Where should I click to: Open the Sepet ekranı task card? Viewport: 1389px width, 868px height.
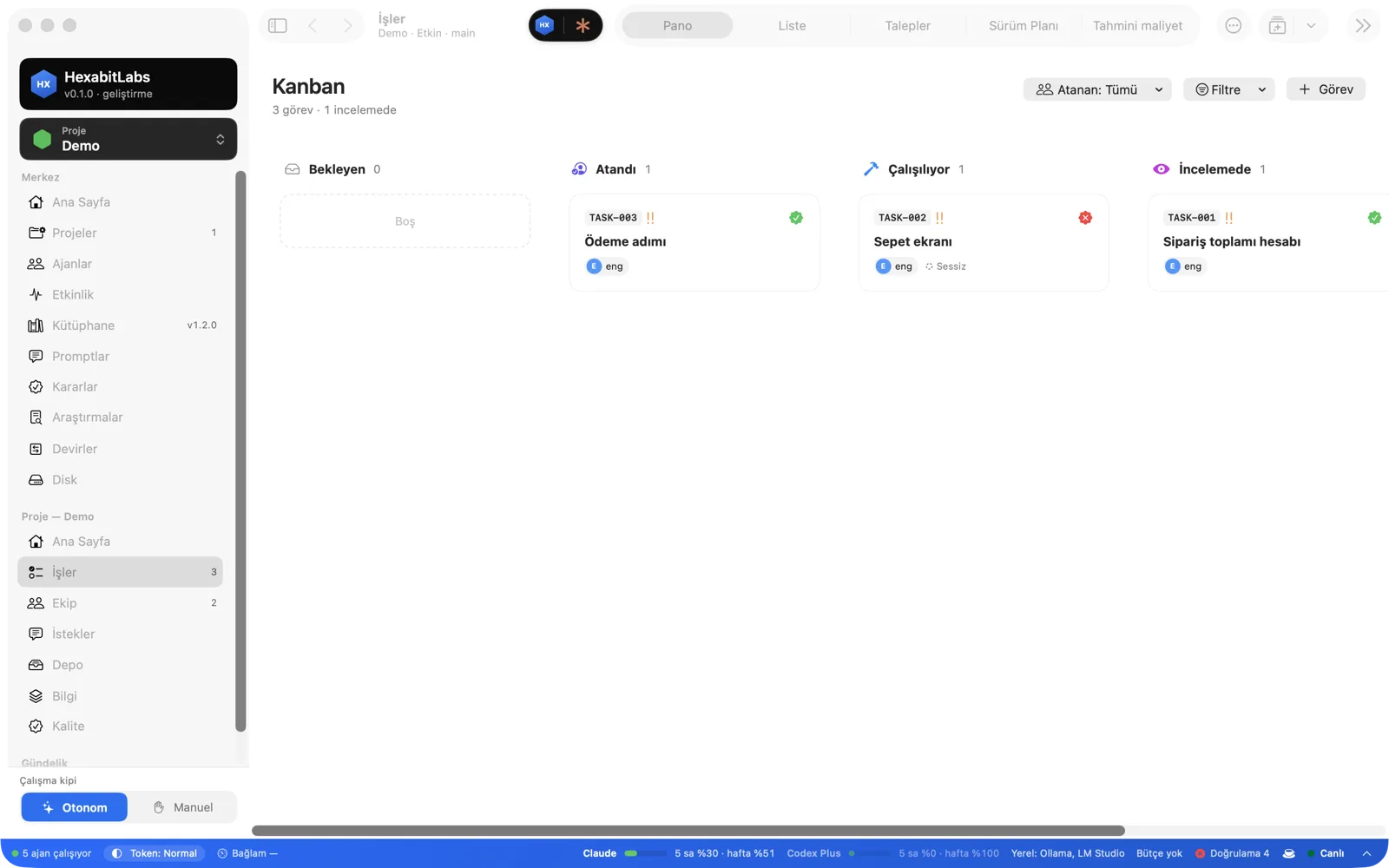(x=984, y=242)
